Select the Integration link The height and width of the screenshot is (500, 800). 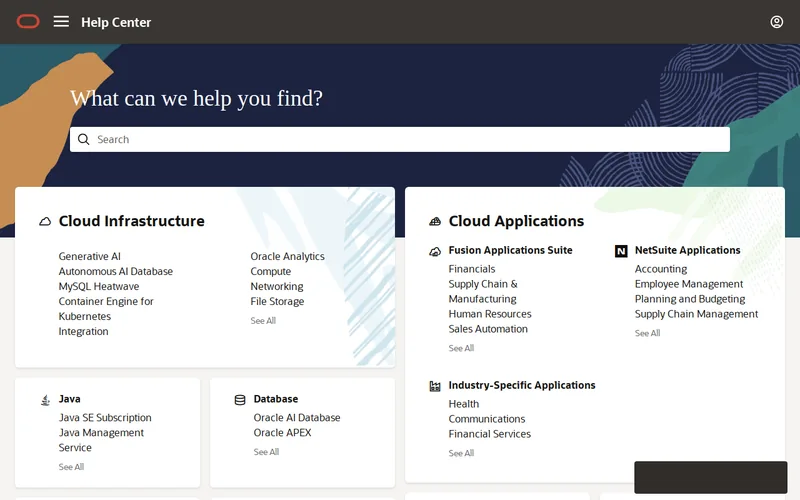(x=84, y=332)
